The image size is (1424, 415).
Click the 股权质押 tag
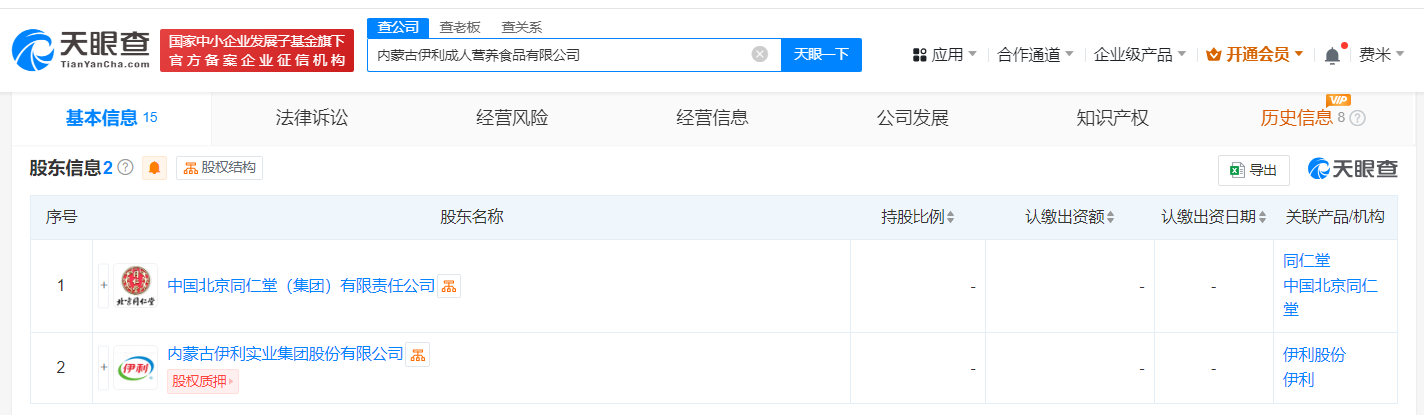tap(203, 381)
